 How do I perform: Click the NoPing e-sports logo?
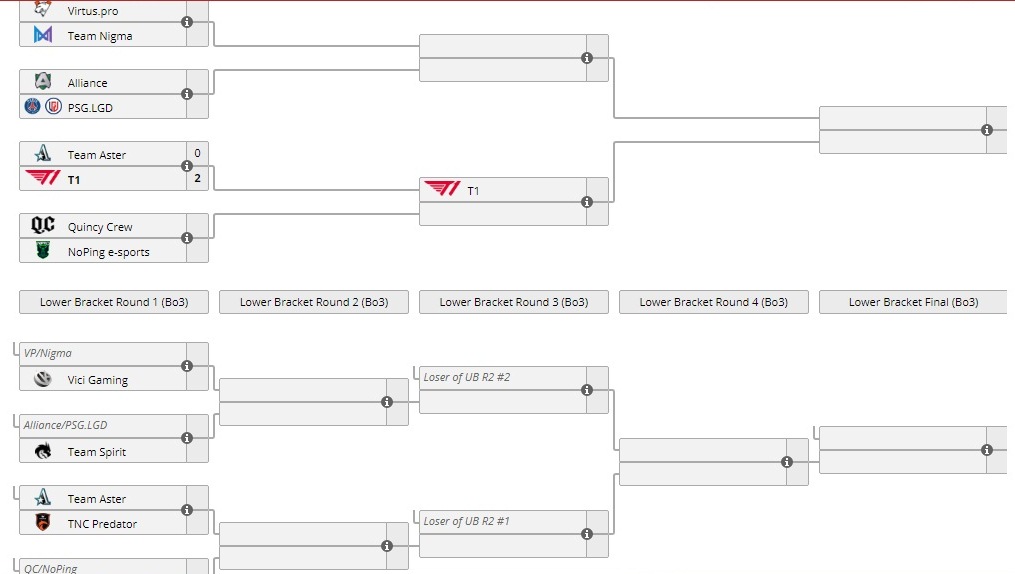pos(43,251)
